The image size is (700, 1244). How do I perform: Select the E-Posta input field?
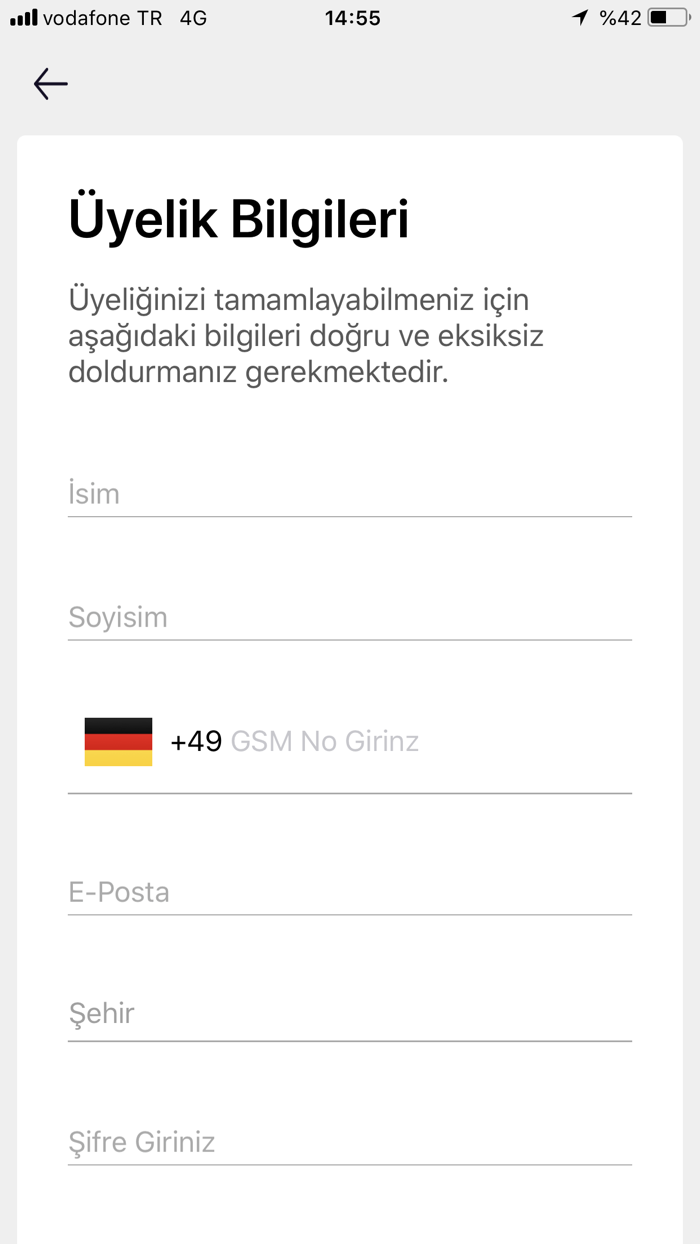tap(350, 892)
